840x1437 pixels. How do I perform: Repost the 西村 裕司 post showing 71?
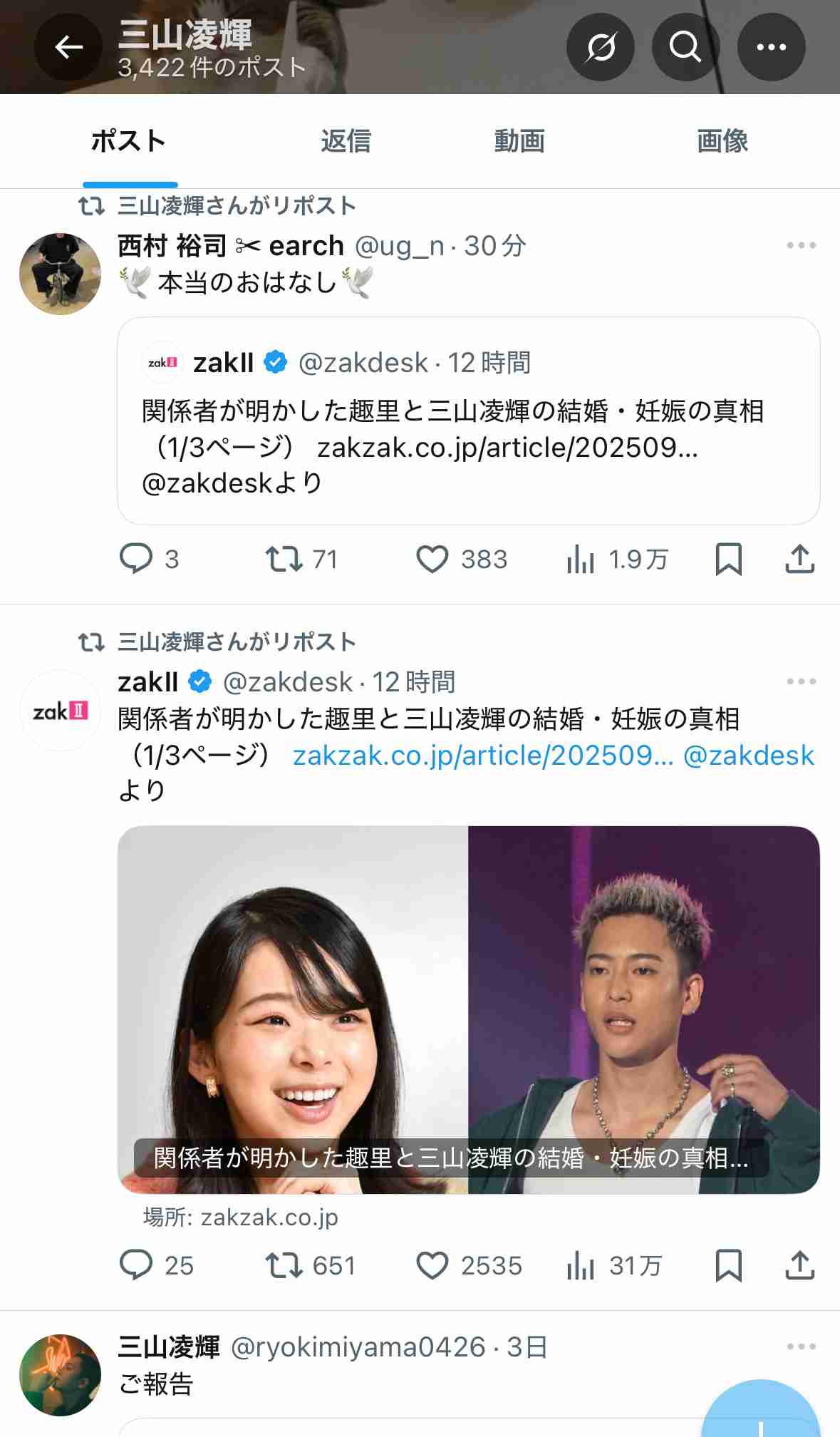(301, 559)
